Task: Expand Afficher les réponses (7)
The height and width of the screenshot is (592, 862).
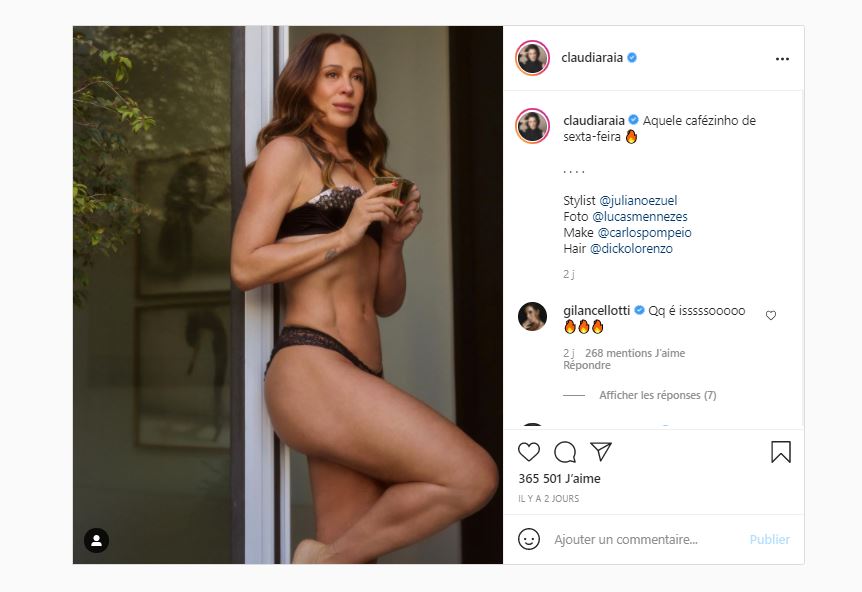Action: [657, 395]
